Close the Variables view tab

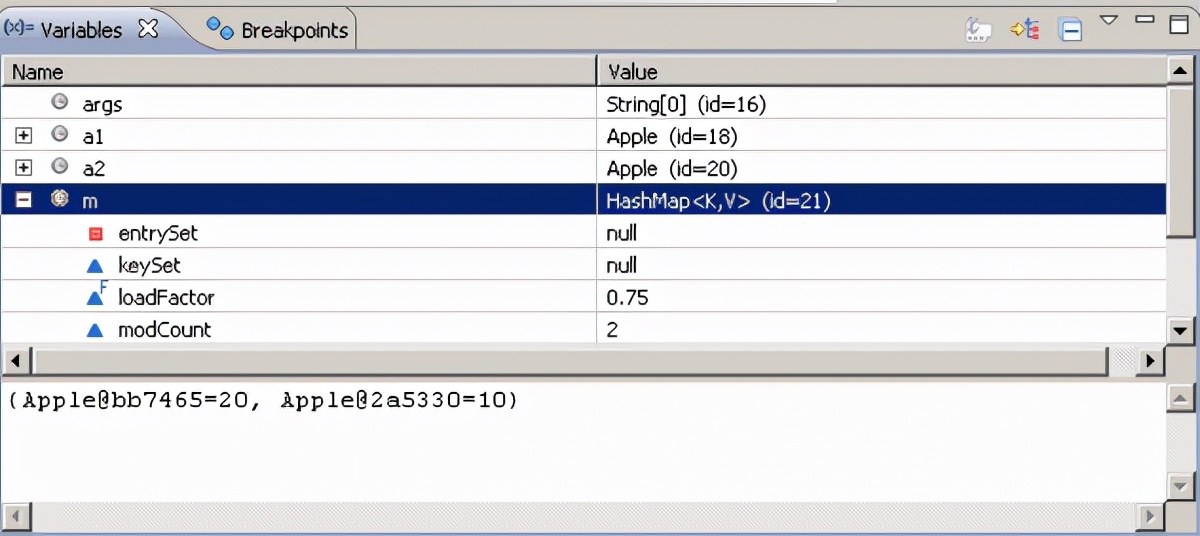click(148, 29)
